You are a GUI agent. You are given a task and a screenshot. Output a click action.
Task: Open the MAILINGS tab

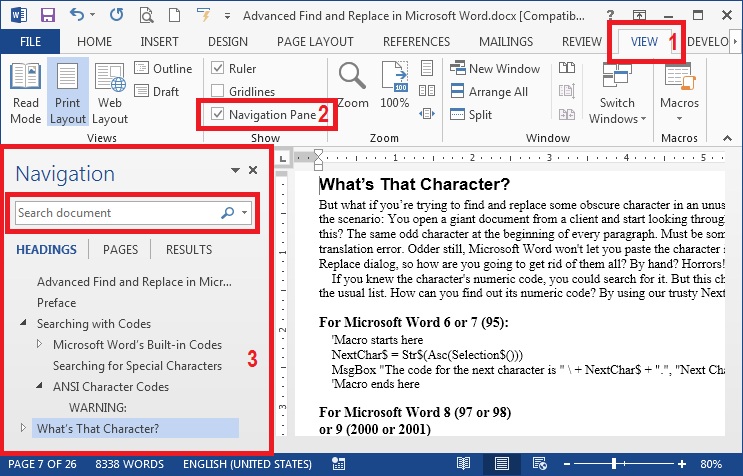pyautogui.click(x=506, y=42)
